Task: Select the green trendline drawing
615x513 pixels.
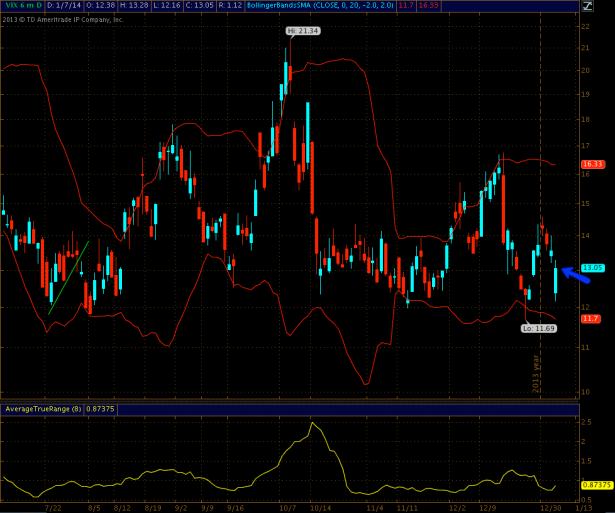Action: [x=69, y=278]
